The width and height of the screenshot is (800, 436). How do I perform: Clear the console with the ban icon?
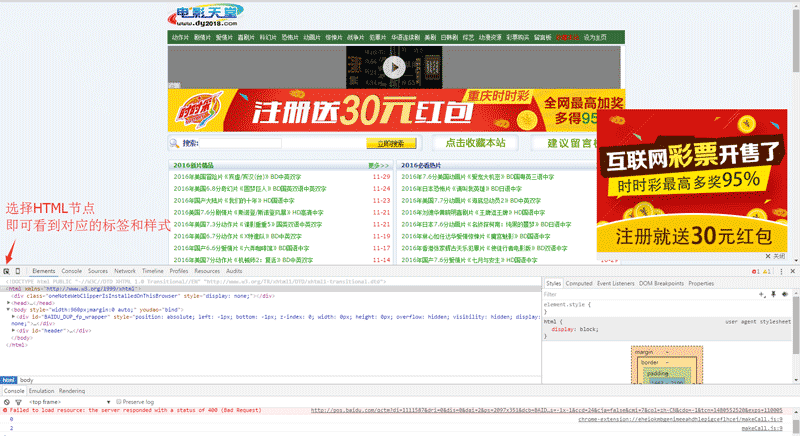7,402
